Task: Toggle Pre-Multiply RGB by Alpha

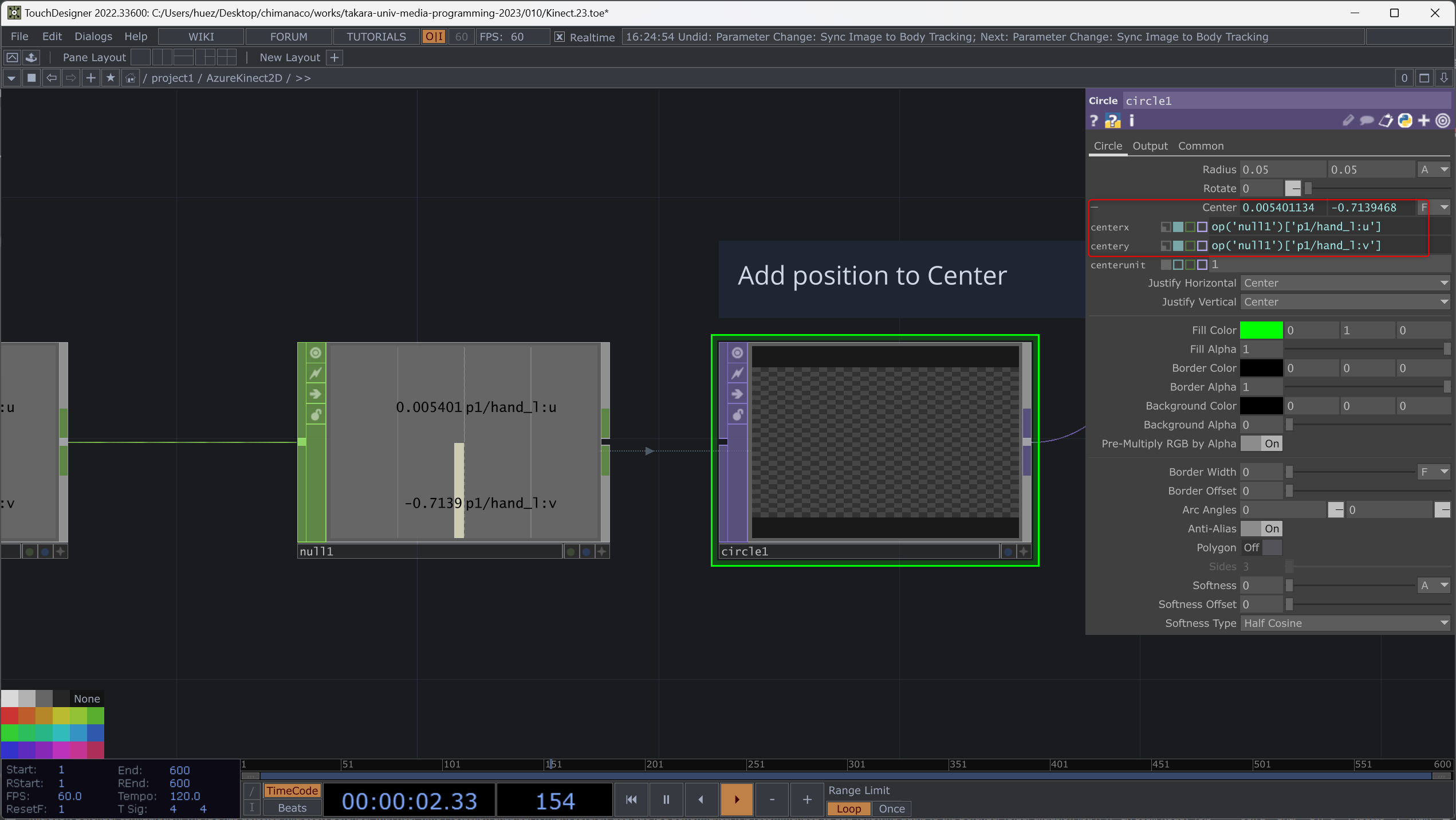Action: tap(1261, 444)
